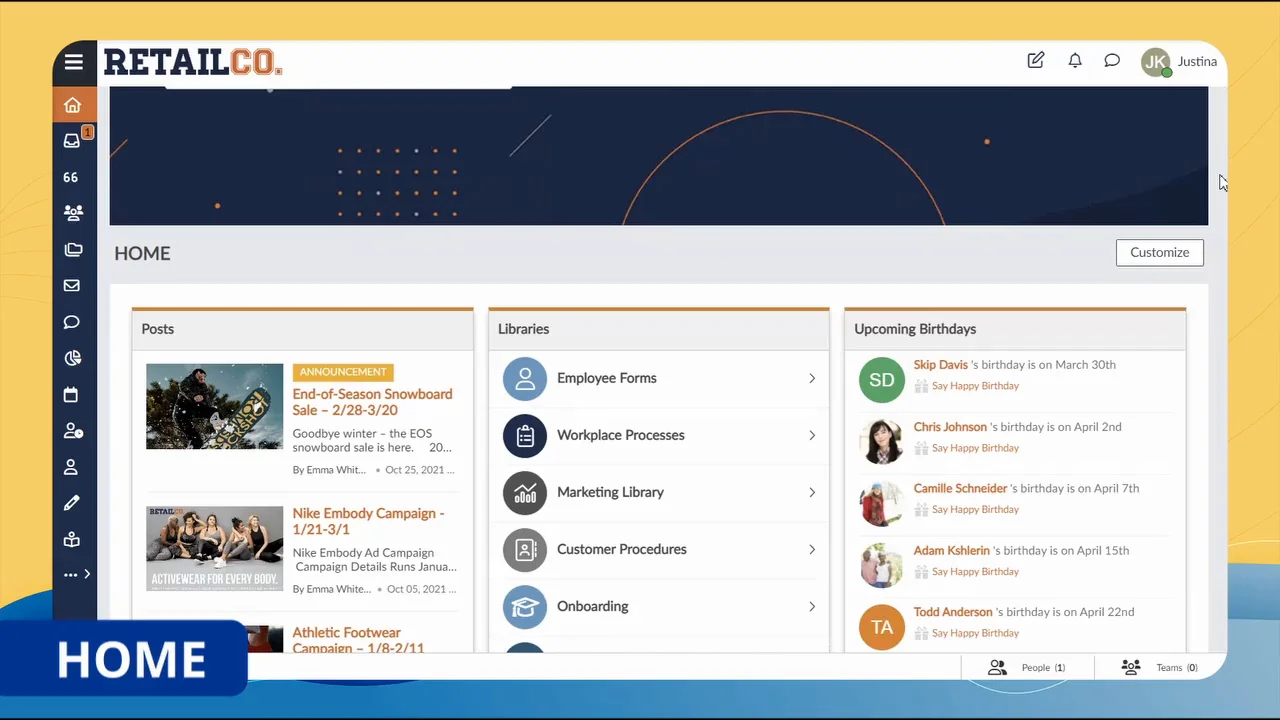Open the user clock icon in sidebar
This screenshot has width=1280, height=720.
click(73, 431)
